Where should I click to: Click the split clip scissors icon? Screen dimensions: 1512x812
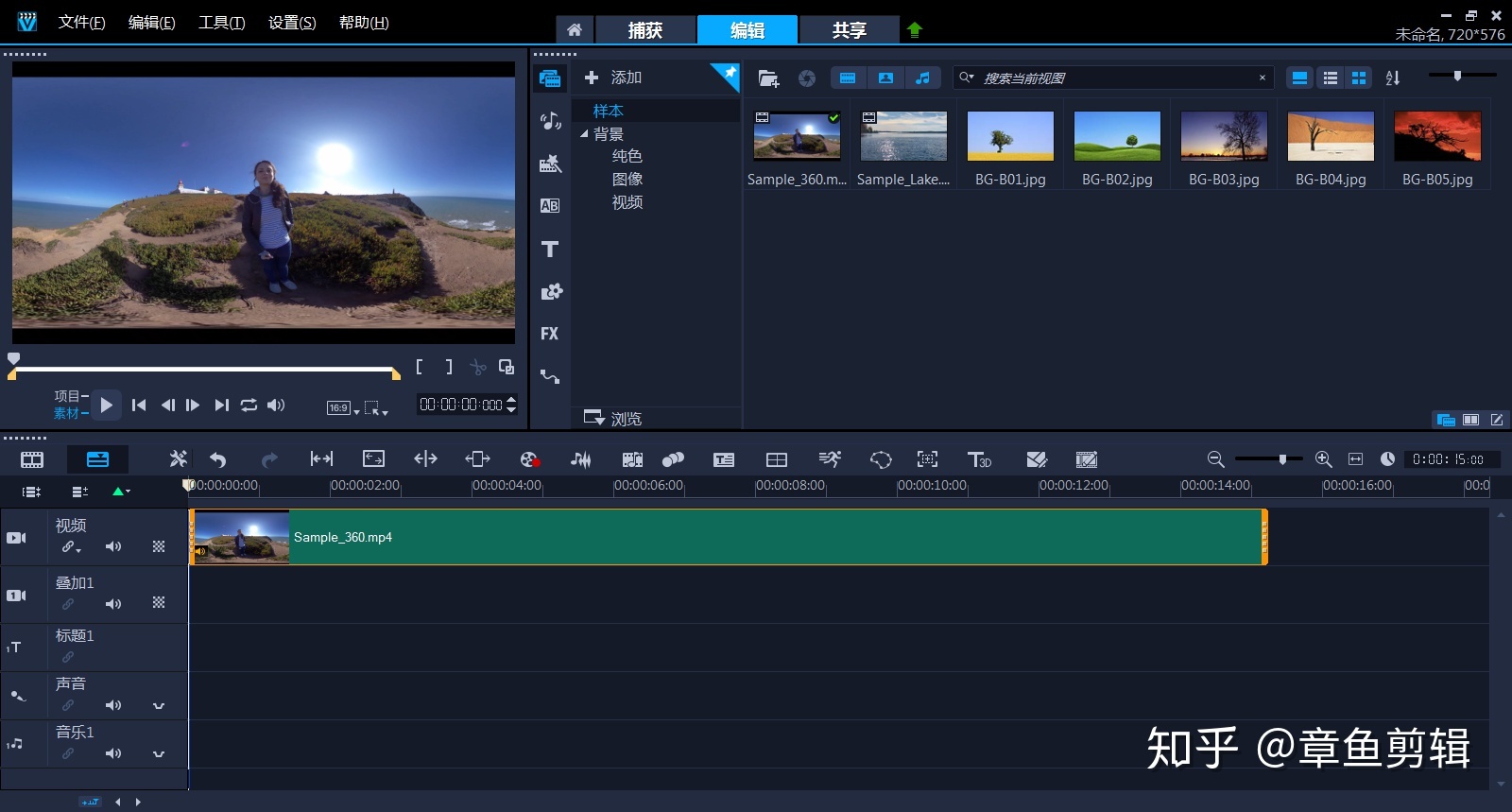pos(478,368)
